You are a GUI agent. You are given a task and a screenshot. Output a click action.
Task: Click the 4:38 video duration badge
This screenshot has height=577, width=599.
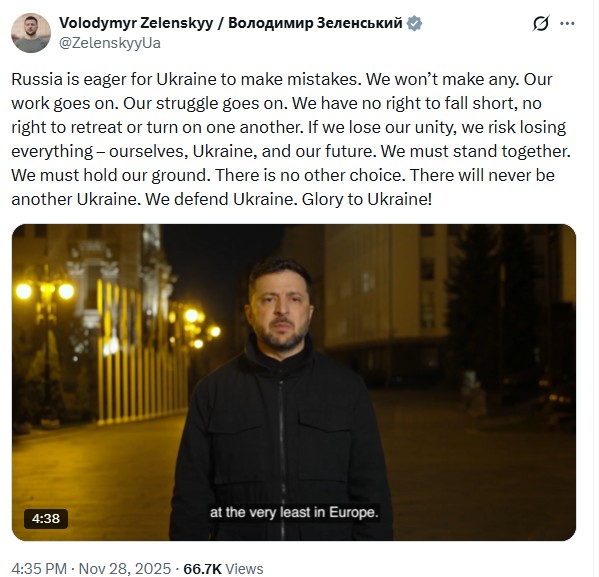pyautogui.click(x=46, y=519)
